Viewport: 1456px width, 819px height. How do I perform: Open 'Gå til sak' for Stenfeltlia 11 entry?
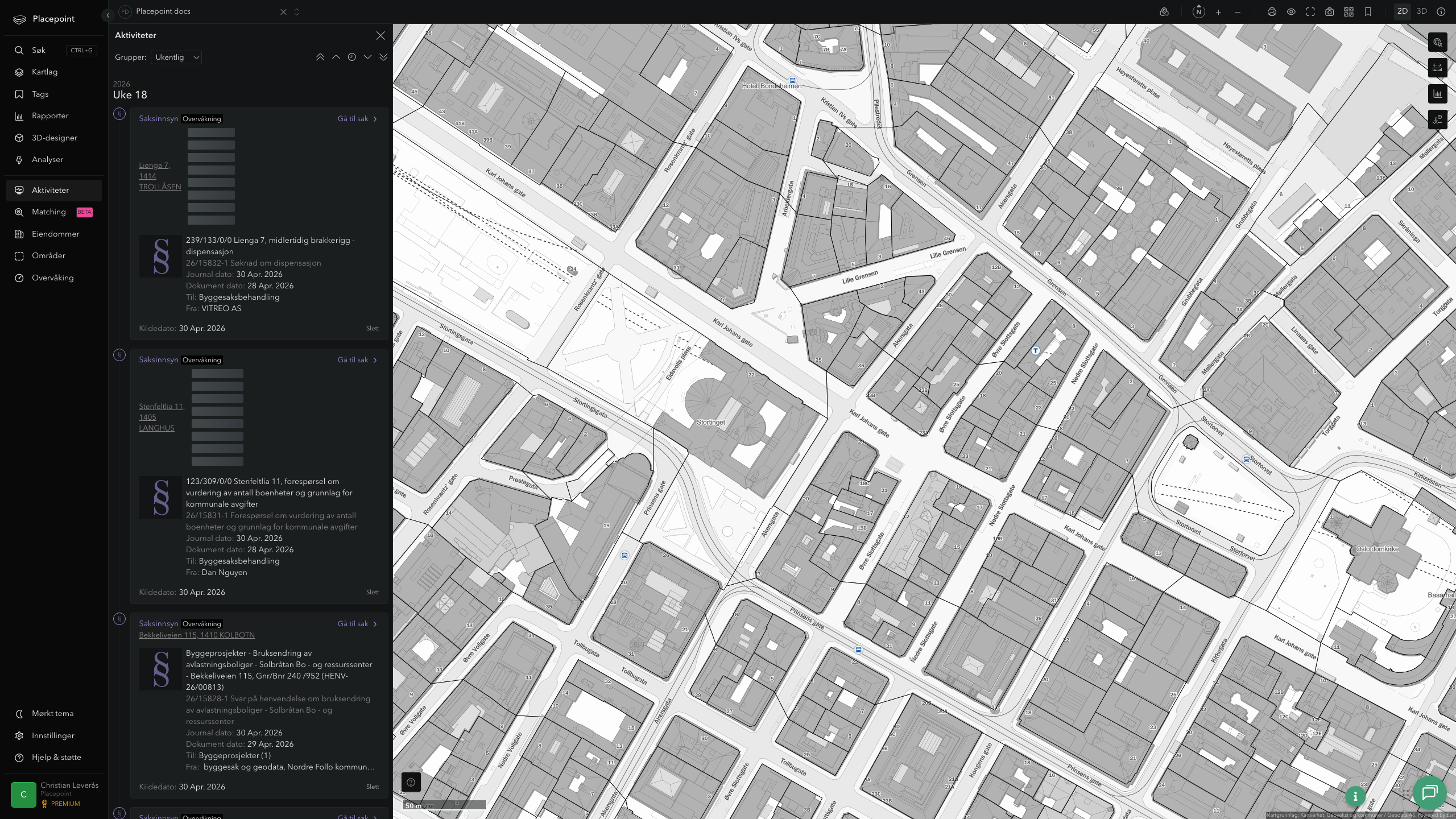[x=358, y=360]
